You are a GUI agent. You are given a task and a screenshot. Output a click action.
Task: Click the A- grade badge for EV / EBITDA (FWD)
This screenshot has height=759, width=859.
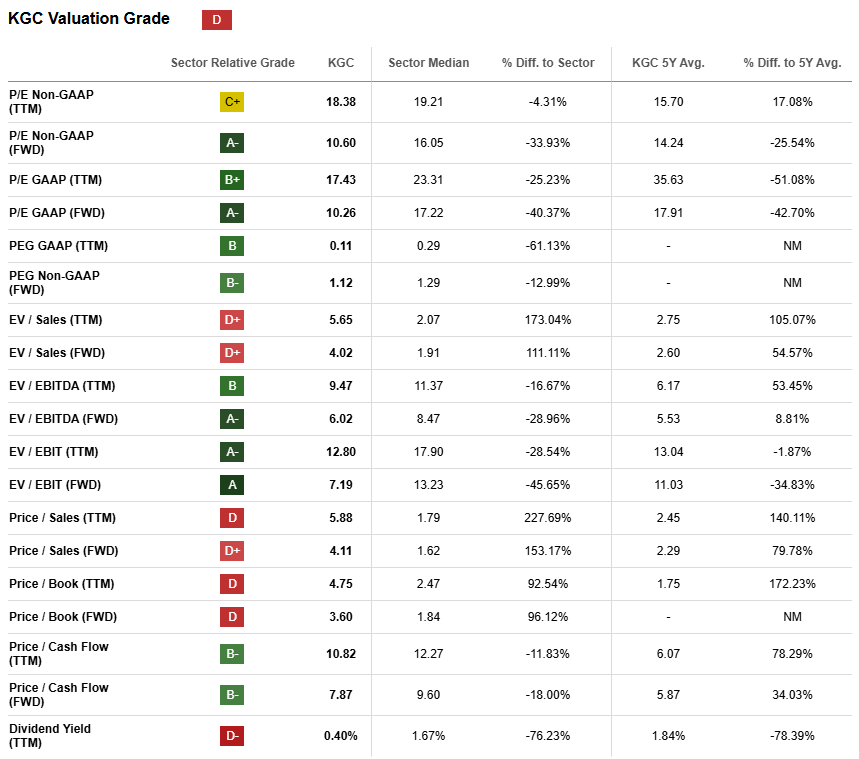point(232,419)
